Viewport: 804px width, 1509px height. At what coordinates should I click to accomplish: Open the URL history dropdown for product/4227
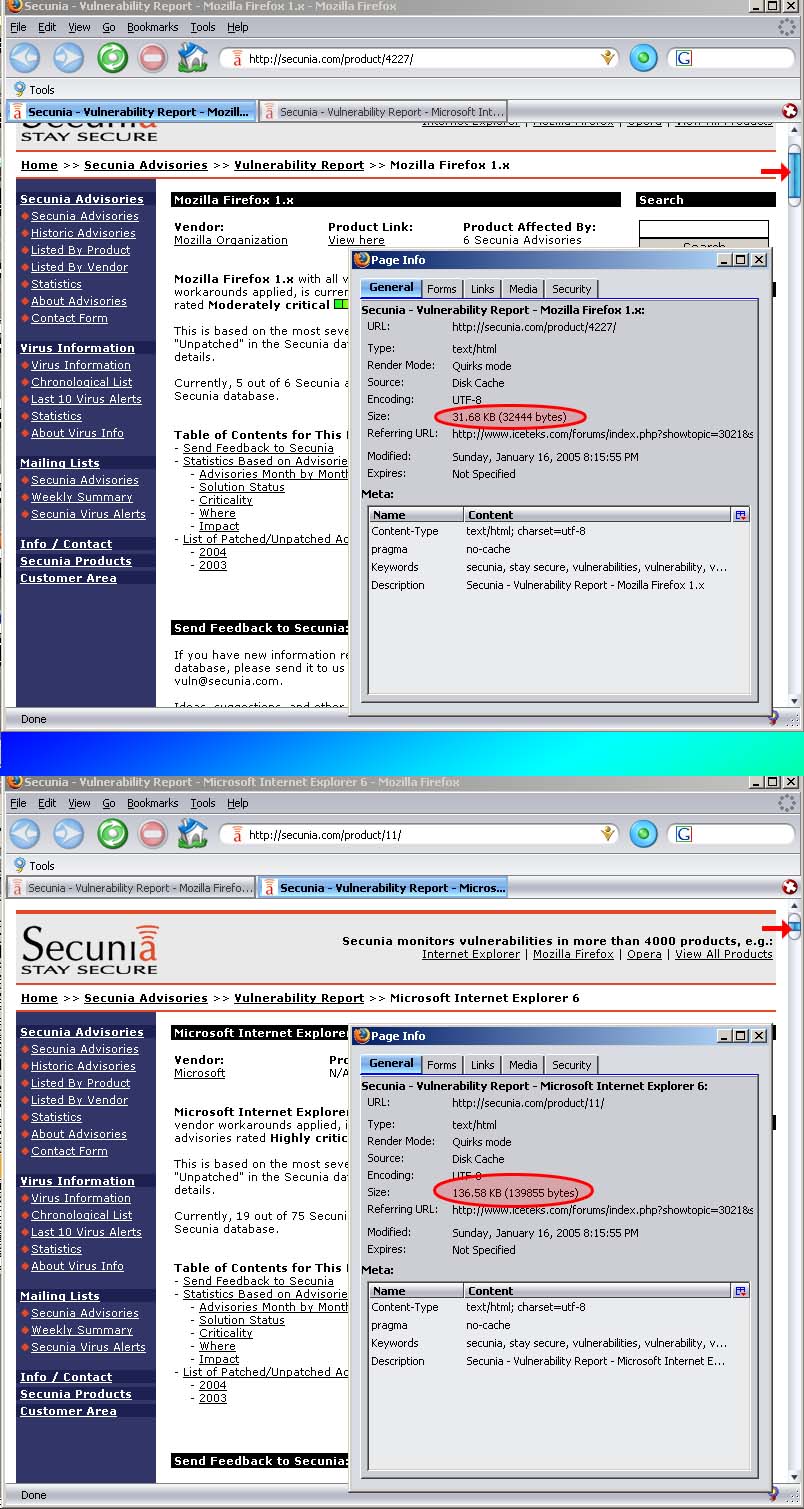click(607, 58)
